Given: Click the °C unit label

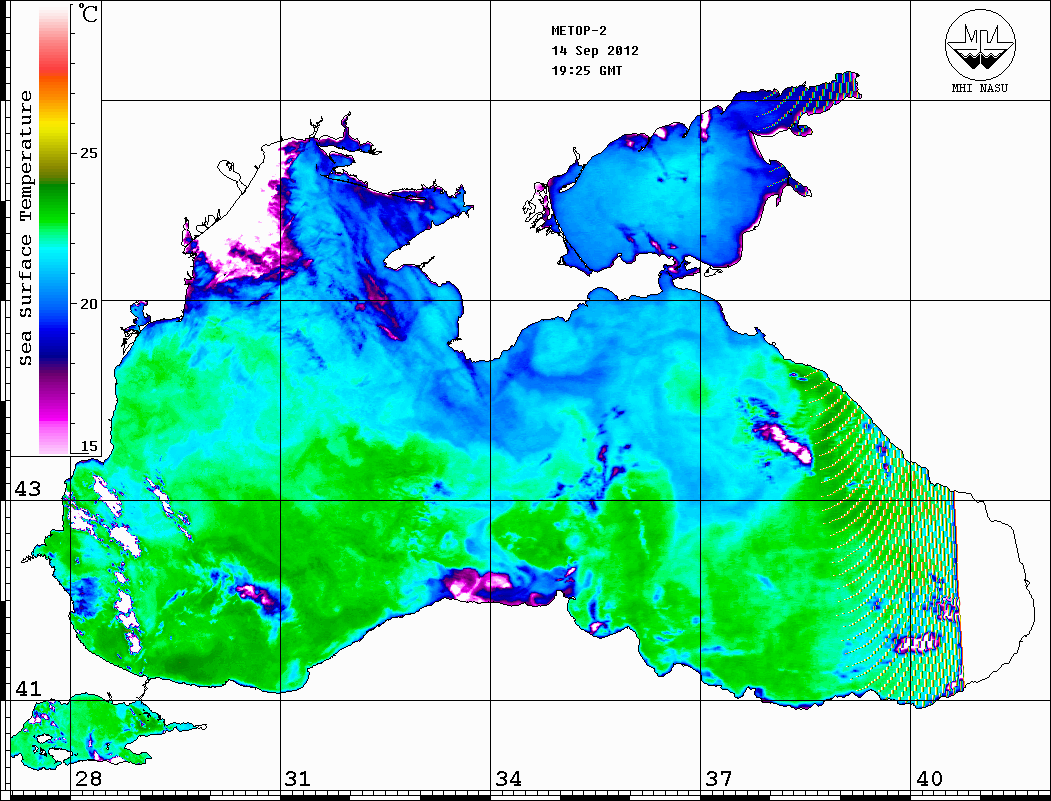Looking at the screenshot, I should click(x=88, y=13).
